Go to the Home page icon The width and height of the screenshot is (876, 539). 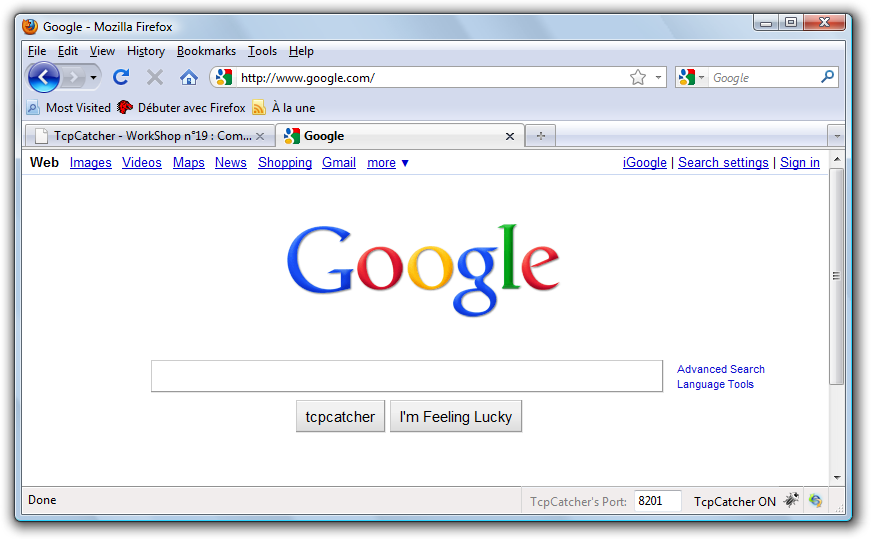coord(189,78)
